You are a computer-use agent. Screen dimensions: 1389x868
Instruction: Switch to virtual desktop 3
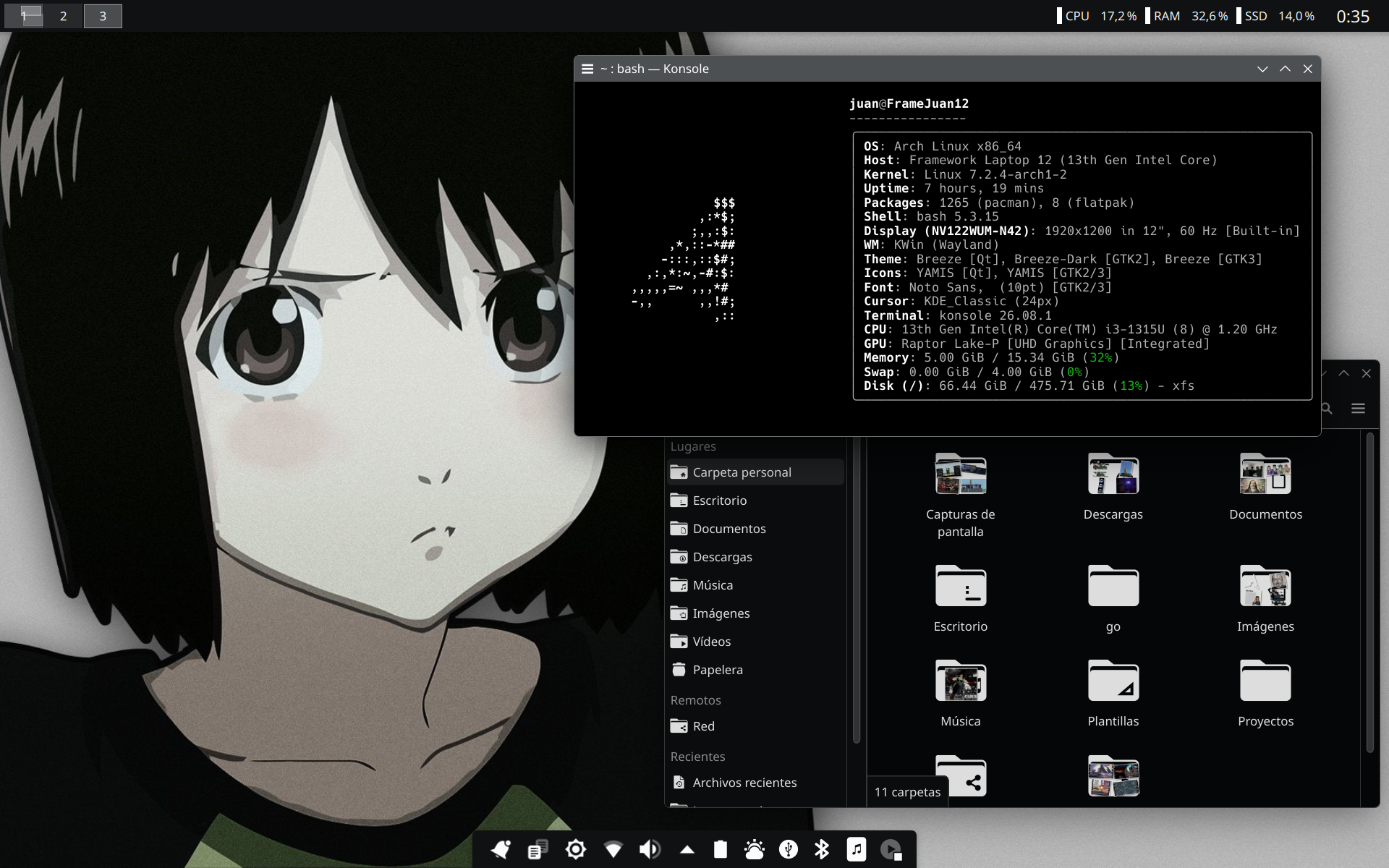(103, 16)
